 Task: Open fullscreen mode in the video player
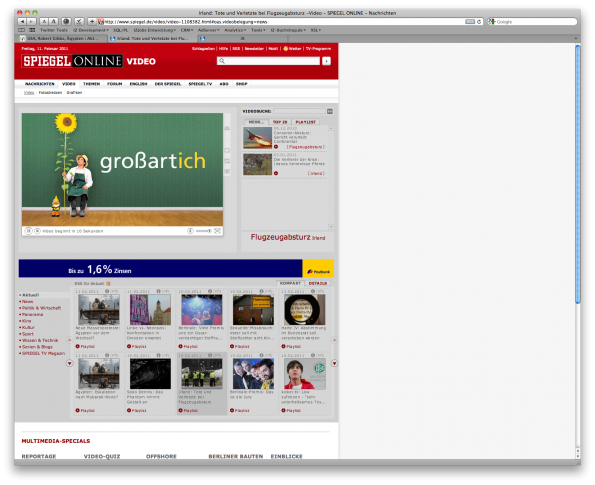(x=217, y=231)
